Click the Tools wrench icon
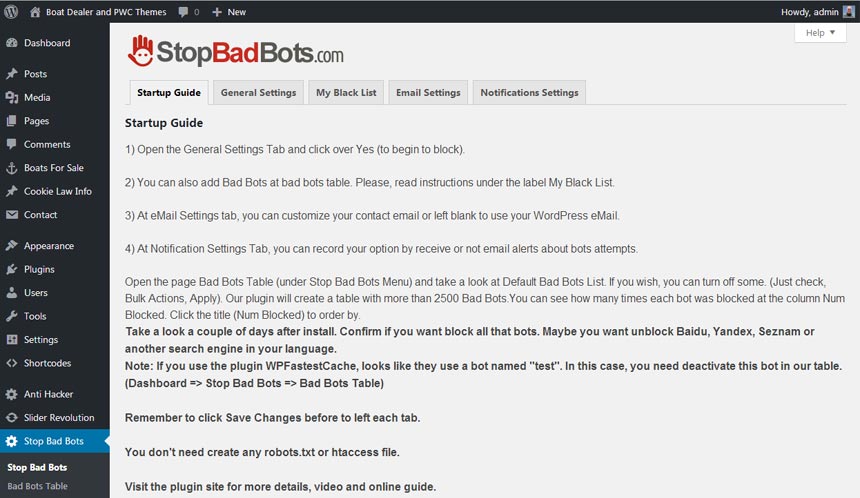Viewport: 860px width, 498px height. [x=12, y=316]
